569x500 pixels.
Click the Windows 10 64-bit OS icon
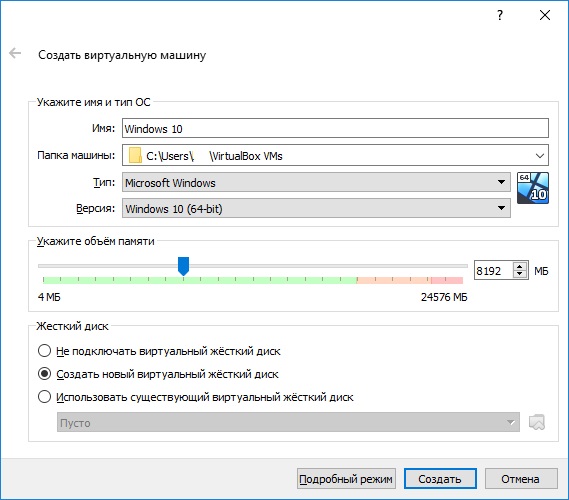pos(533,188)
